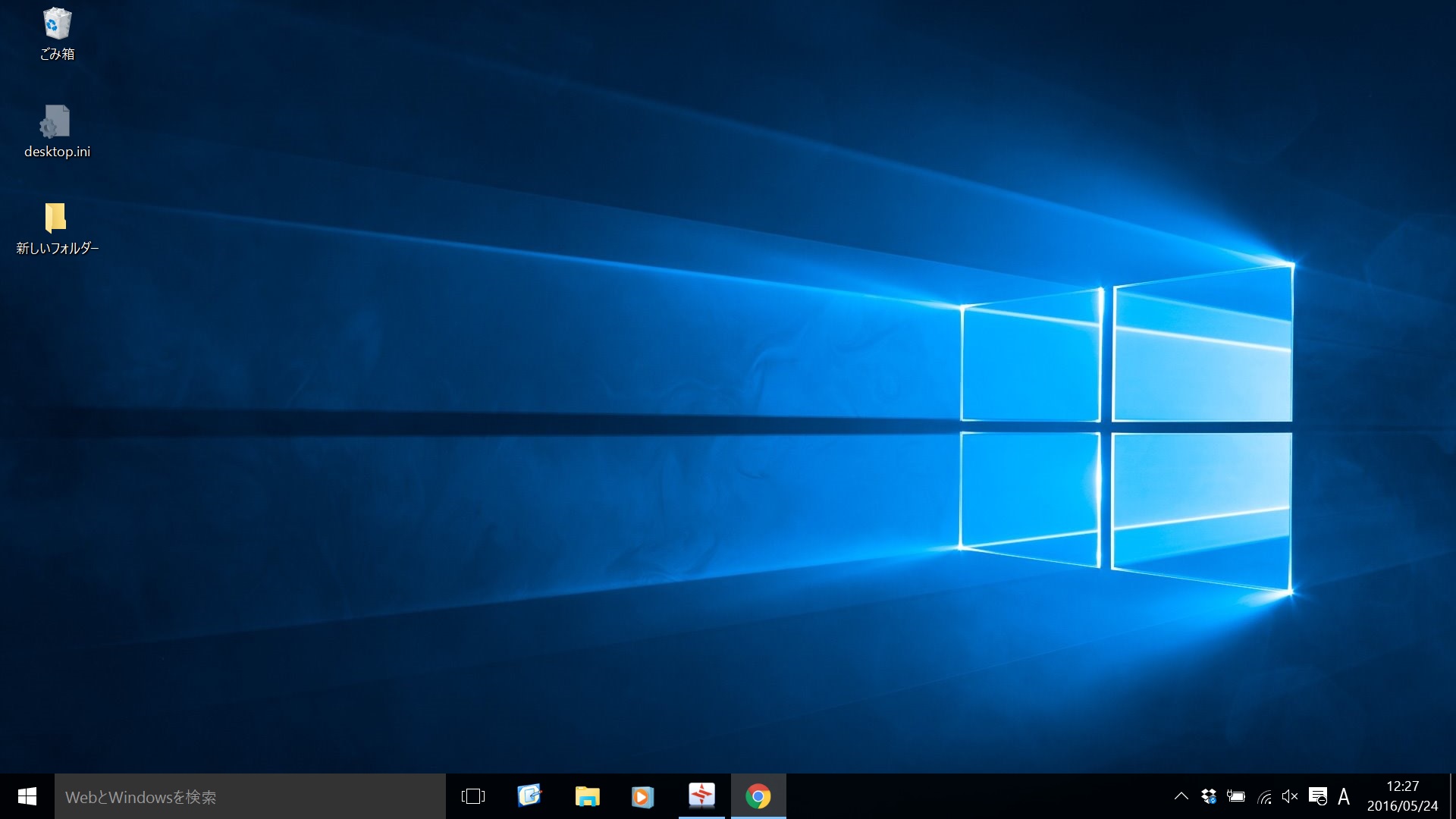The height and width of the screenshot is (819, 1456).
Task: Open the Action Center notifications
Action: [1318, 796]
